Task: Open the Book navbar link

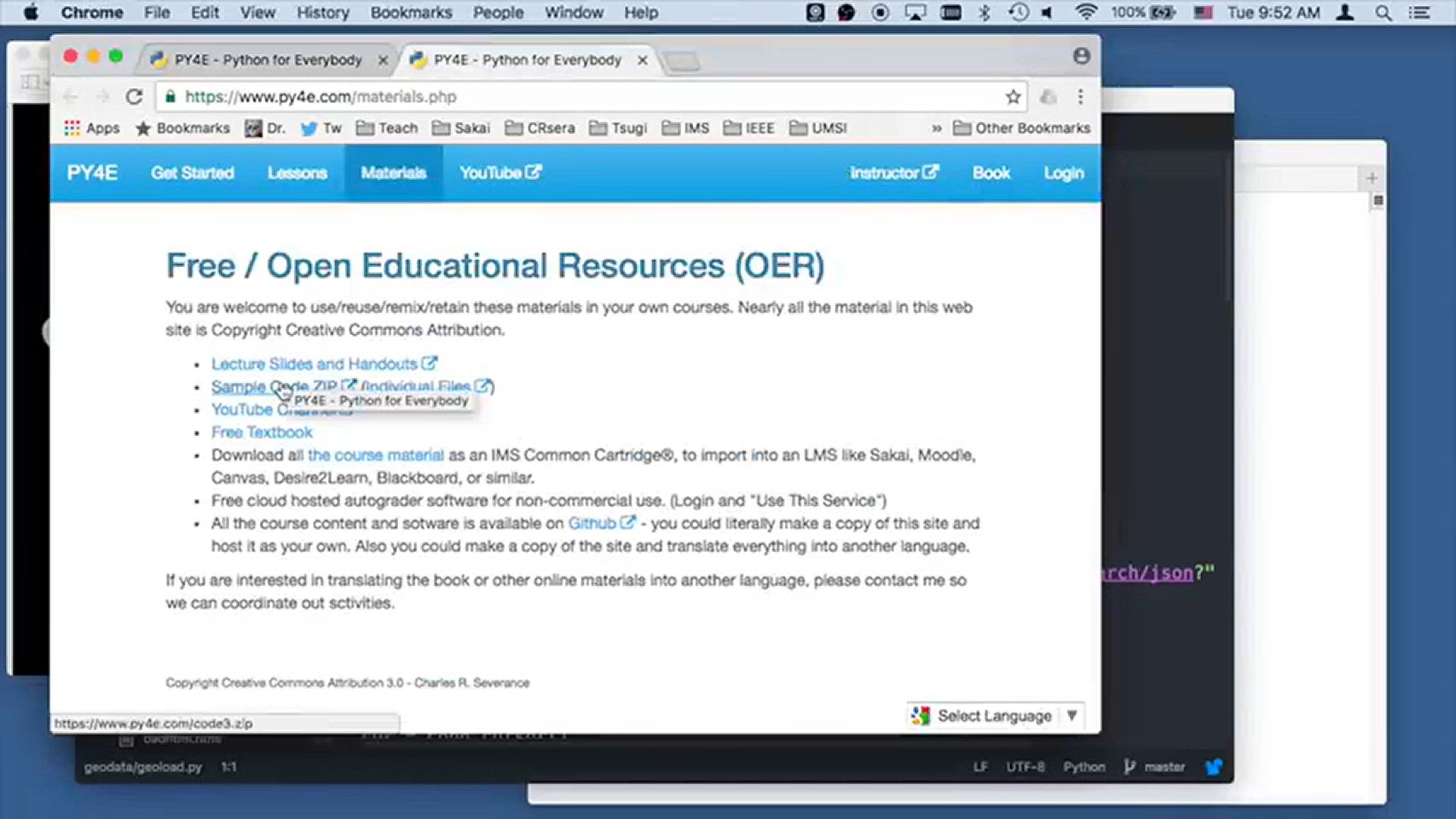Action: pos(991,173)
